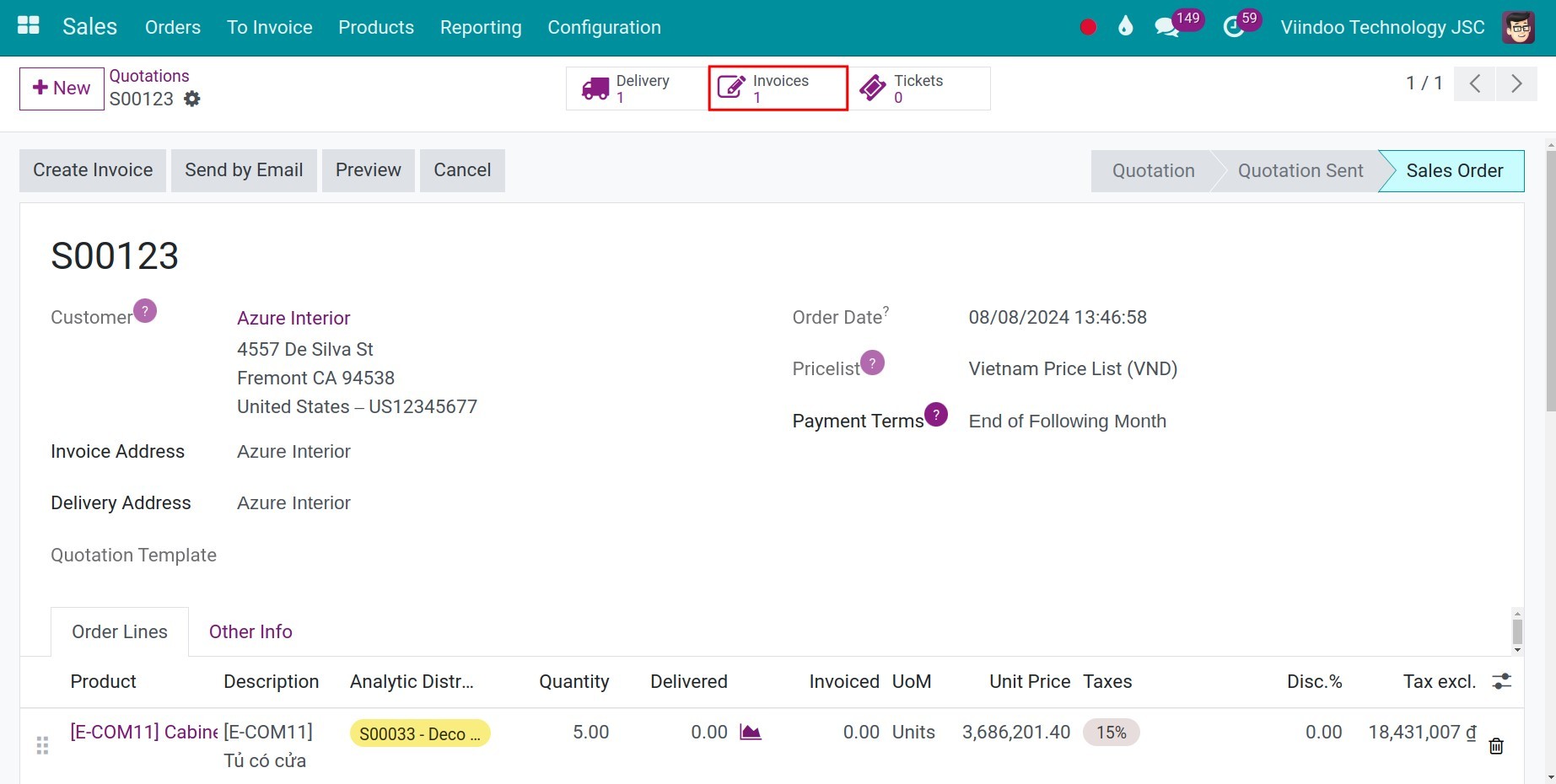The width and height of the screenshot is (1556, 784).
Task: Click the Quotation Sent status stage
Action: [x=1300, y=171]
